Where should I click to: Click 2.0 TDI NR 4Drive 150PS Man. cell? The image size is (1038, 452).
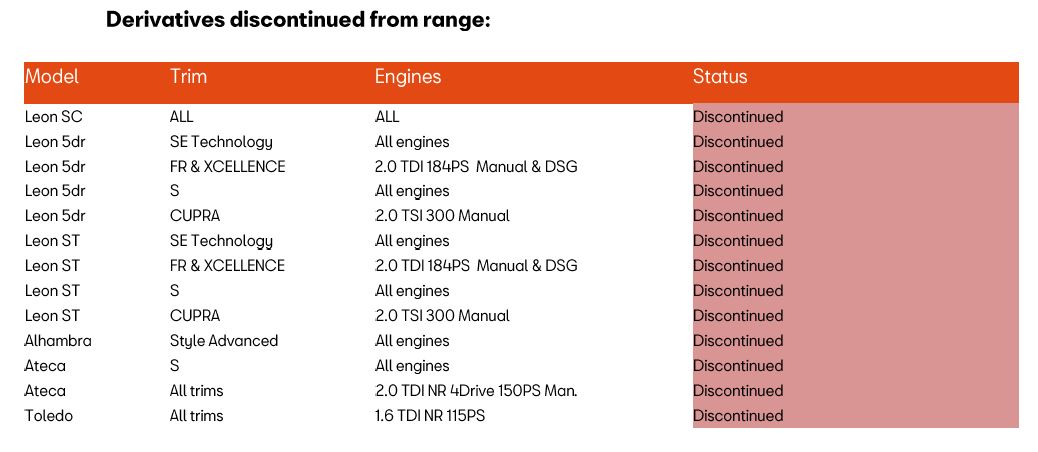(476, 390)
